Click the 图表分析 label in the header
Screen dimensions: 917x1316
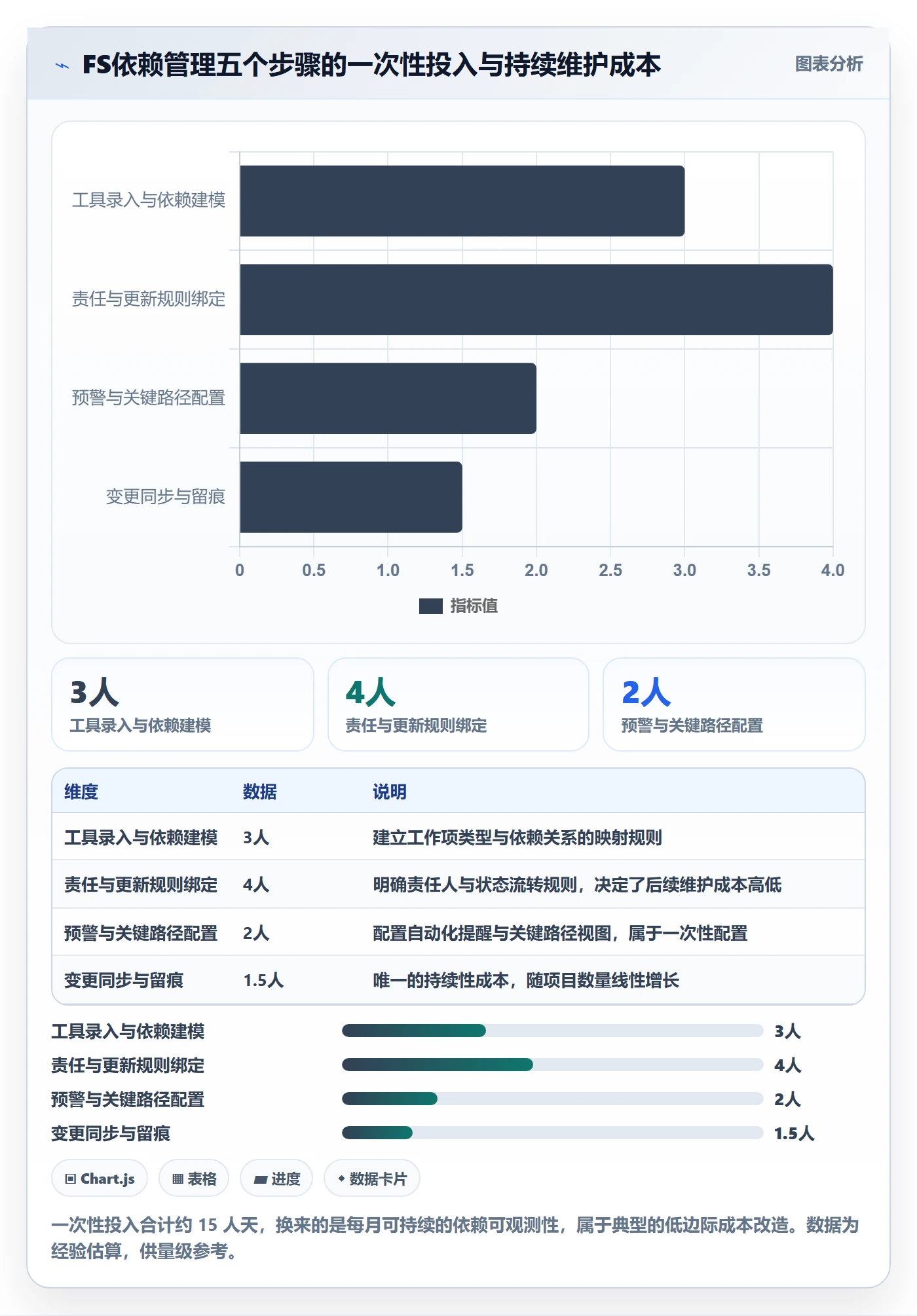(829, 64)
